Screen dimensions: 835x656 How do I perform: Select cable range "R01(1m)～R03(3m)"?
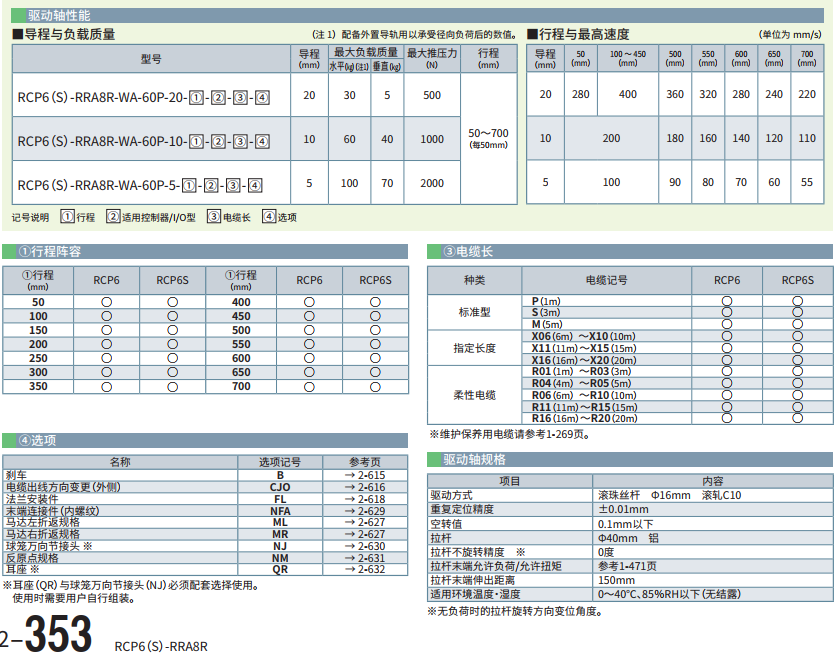pyautogui.click(x=581, y=372)
